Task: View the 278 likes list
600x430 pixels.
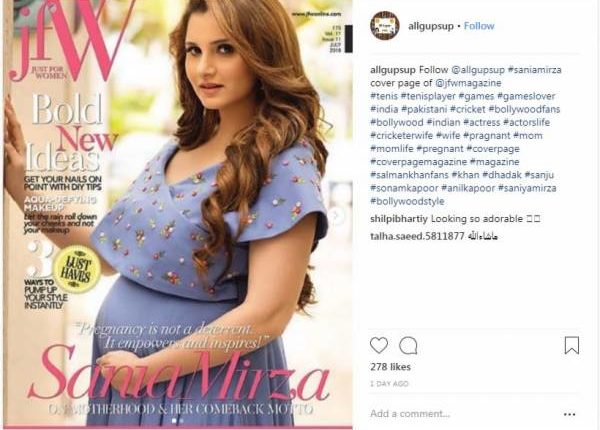Action: click(390, 367)
